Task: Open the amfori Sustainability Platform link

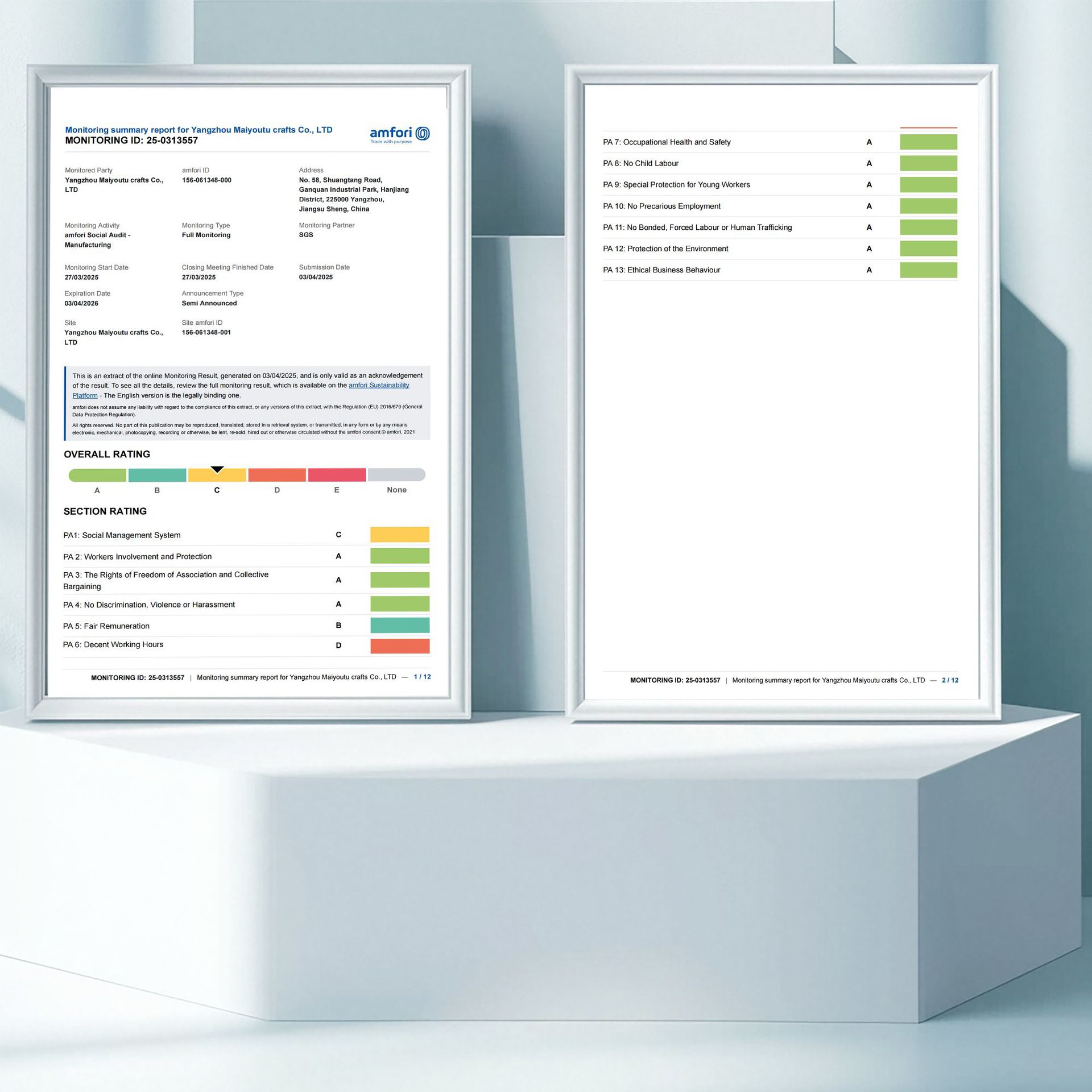Action: tap(379, 385)
